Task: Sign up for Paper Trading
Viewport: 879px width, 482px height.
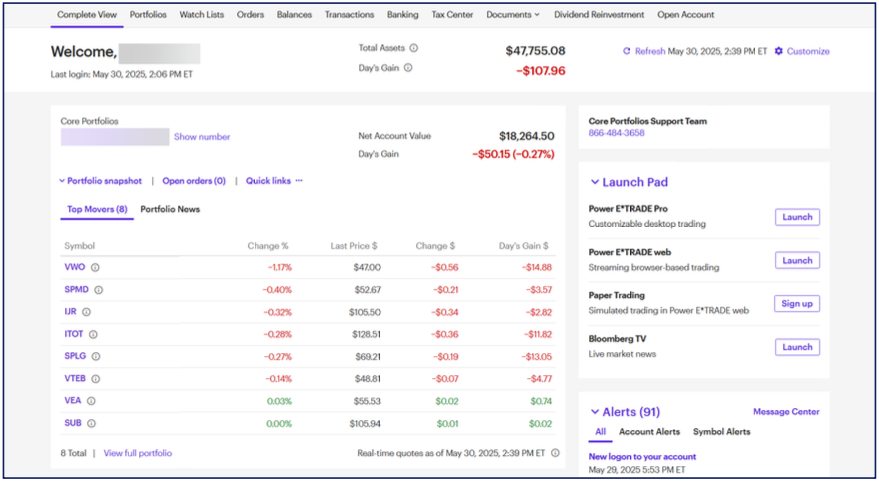Action: (797, 304)
